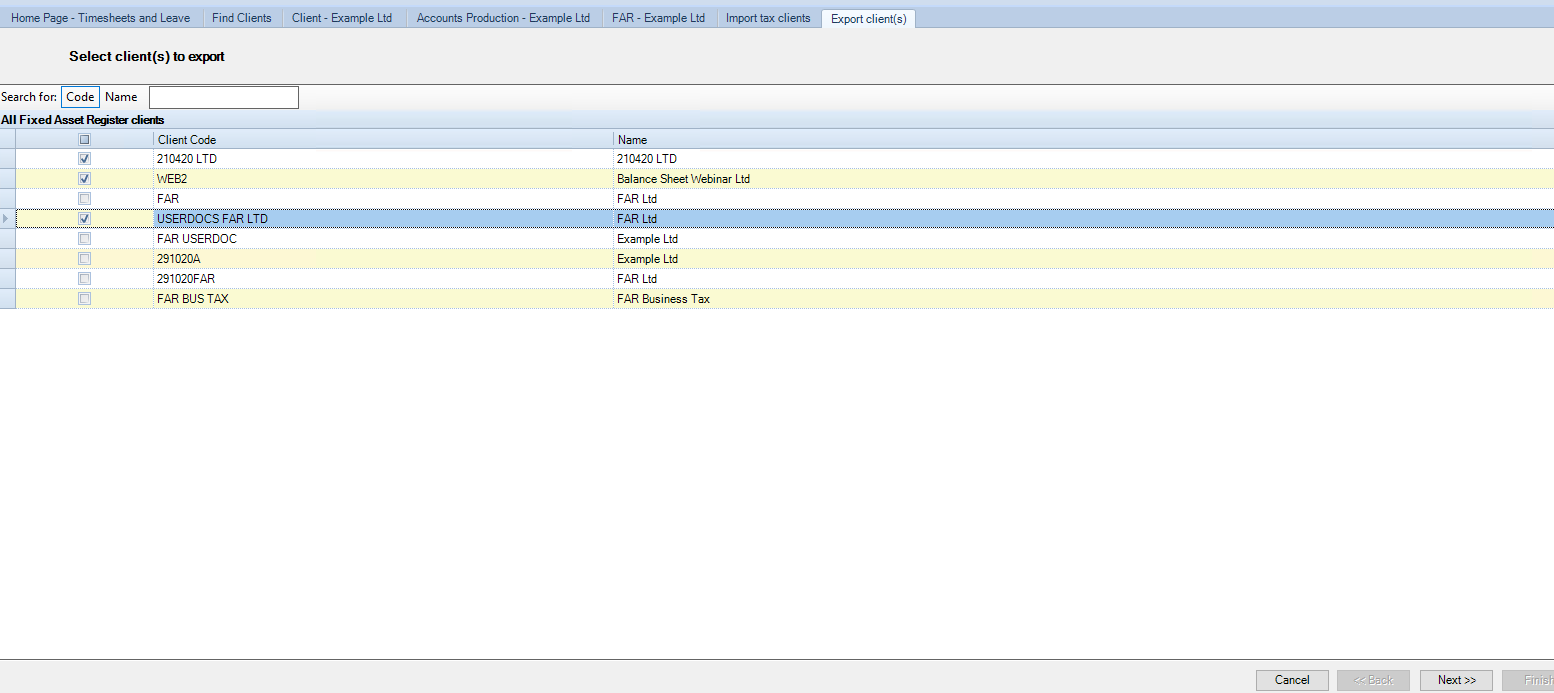Focus the search text box beside Name
This screenshot has width=1554, height=693.
(x=224, y=97)
